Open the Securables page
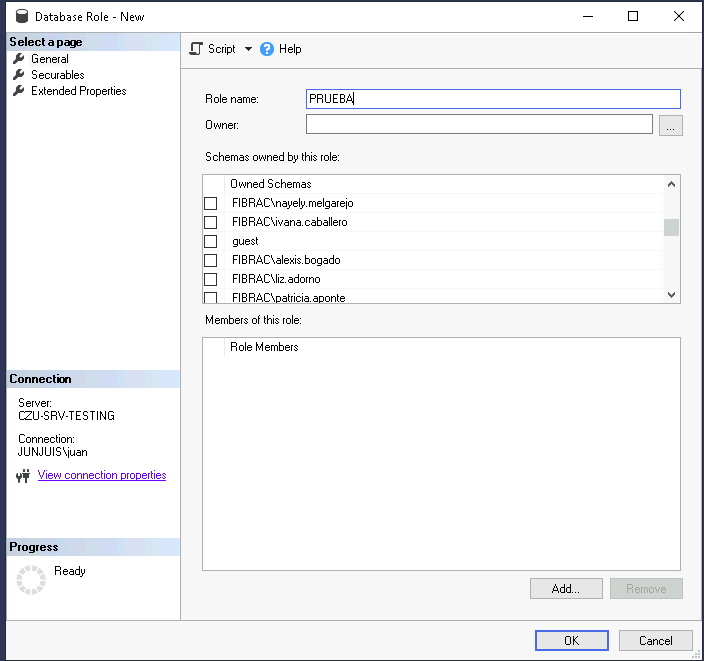Image resolution: width=704 pixels, height=661 pixels. pyautogui.click(x=57, y=75)
